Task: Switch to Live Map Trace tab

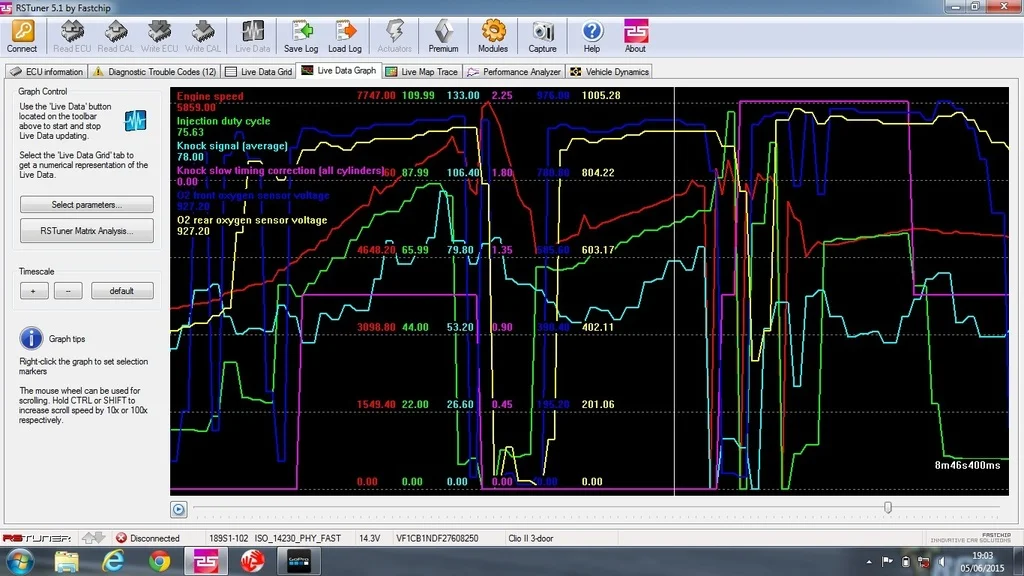Action: [422, 72]
